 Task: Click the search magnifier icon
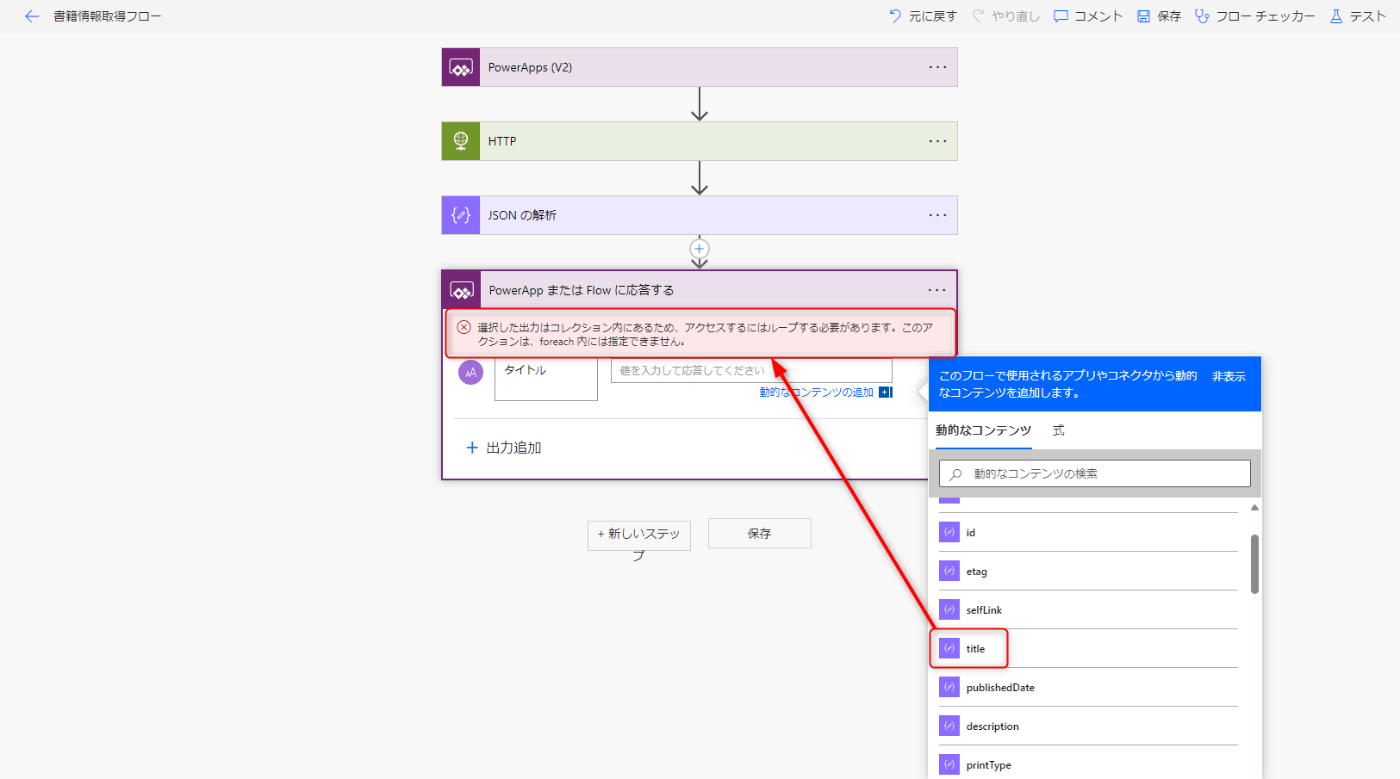point(957,474)
